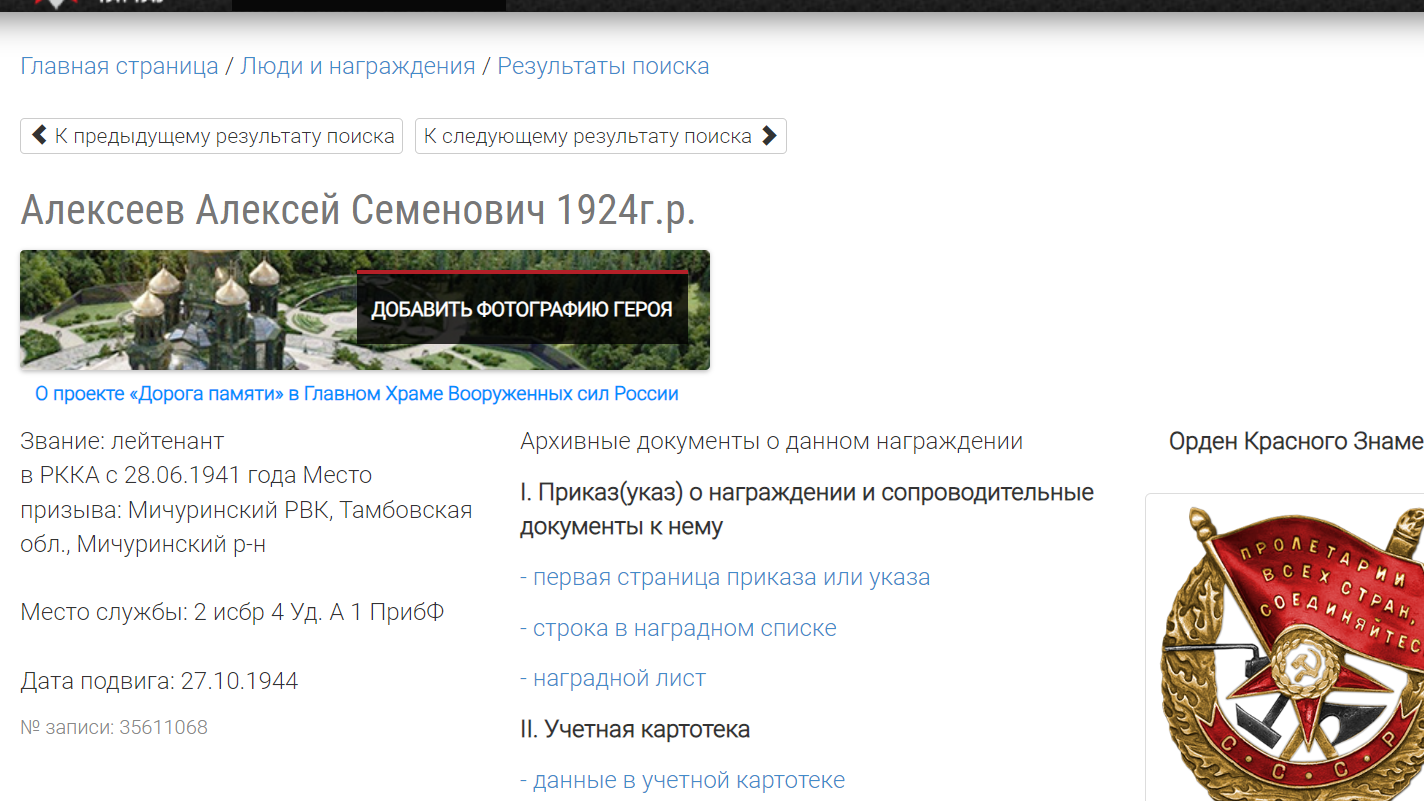
Task: Go to Главная страница breadcrumb
Action: point(119,67)
